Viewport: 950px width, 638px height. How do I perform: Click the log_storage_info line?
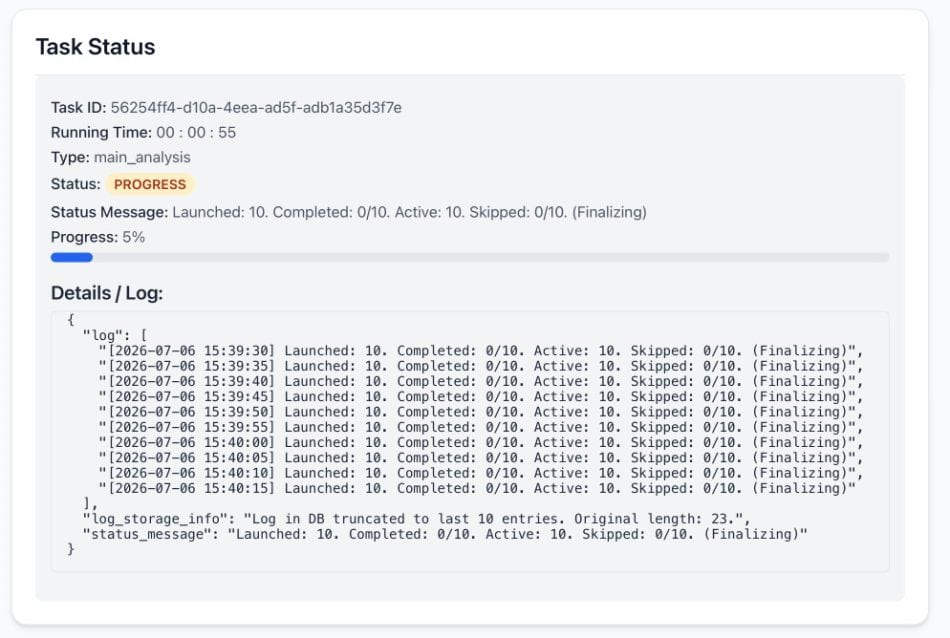(x=416, y=519)
